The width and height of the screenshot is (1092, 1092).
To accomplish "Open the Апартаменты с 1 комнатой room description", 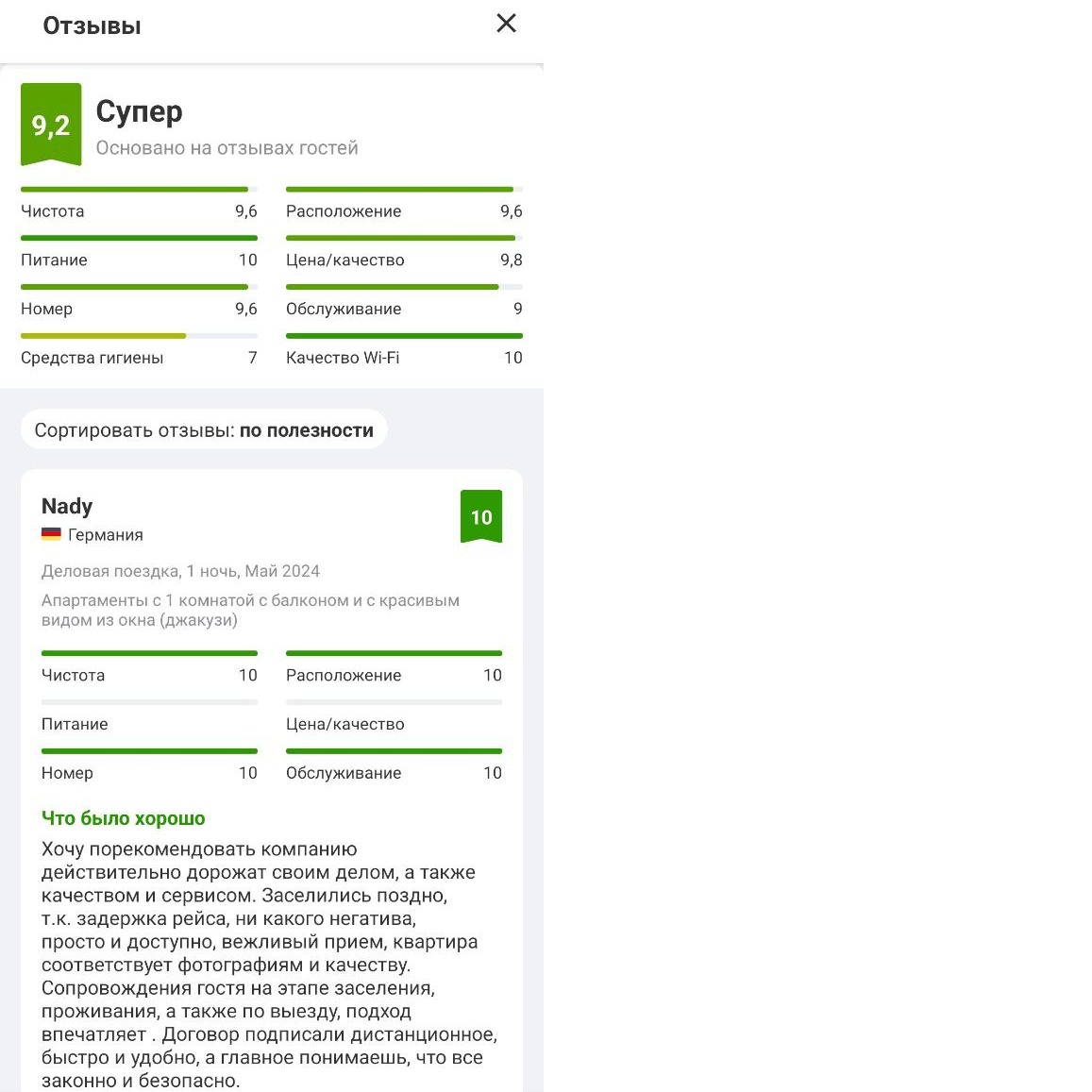I will coord(250,610).
